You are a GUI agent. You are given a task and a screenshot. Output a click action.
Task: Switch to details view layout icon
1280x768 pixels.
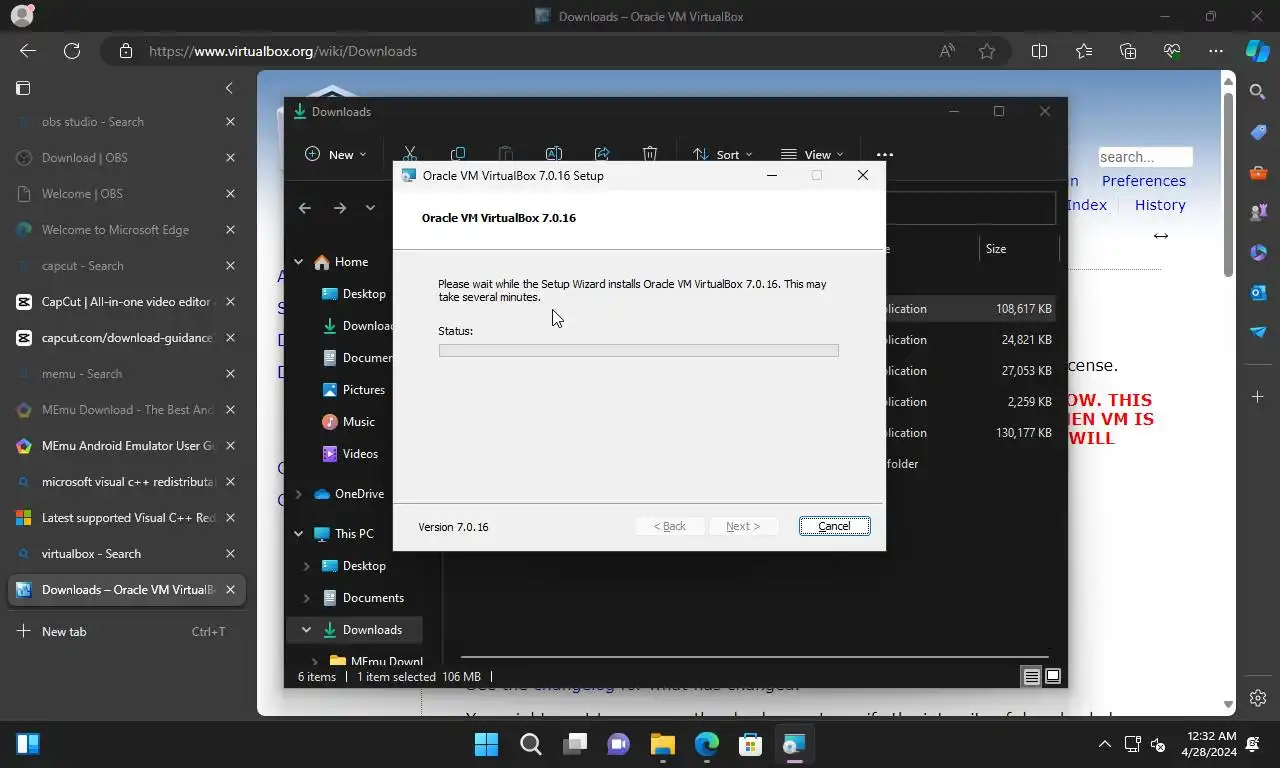pos(1031,677)
